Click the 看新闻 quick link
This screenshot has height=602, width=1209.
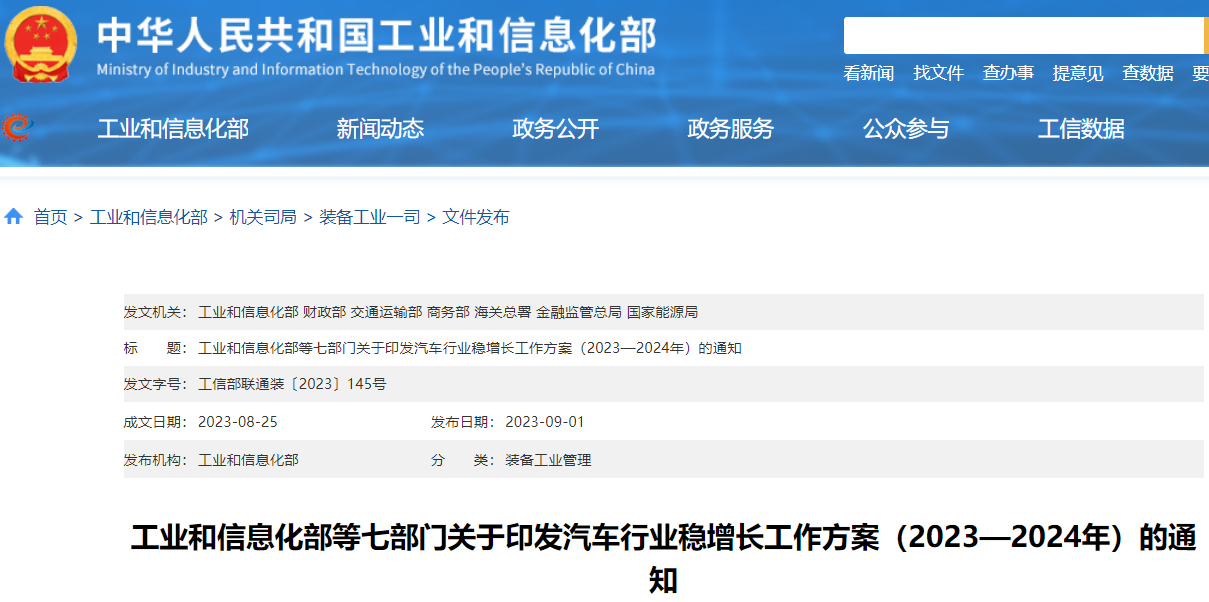click(869, 72)
